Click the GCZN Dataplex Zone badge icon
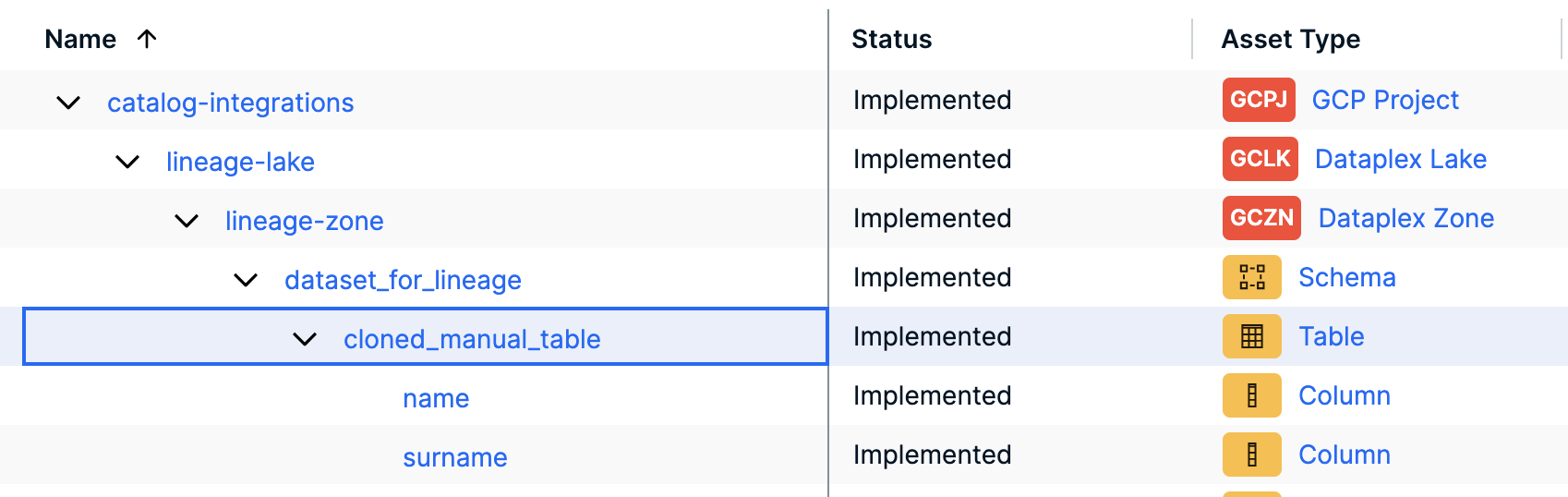This screenshot has height=497, width=1568. coord(1261,218)
